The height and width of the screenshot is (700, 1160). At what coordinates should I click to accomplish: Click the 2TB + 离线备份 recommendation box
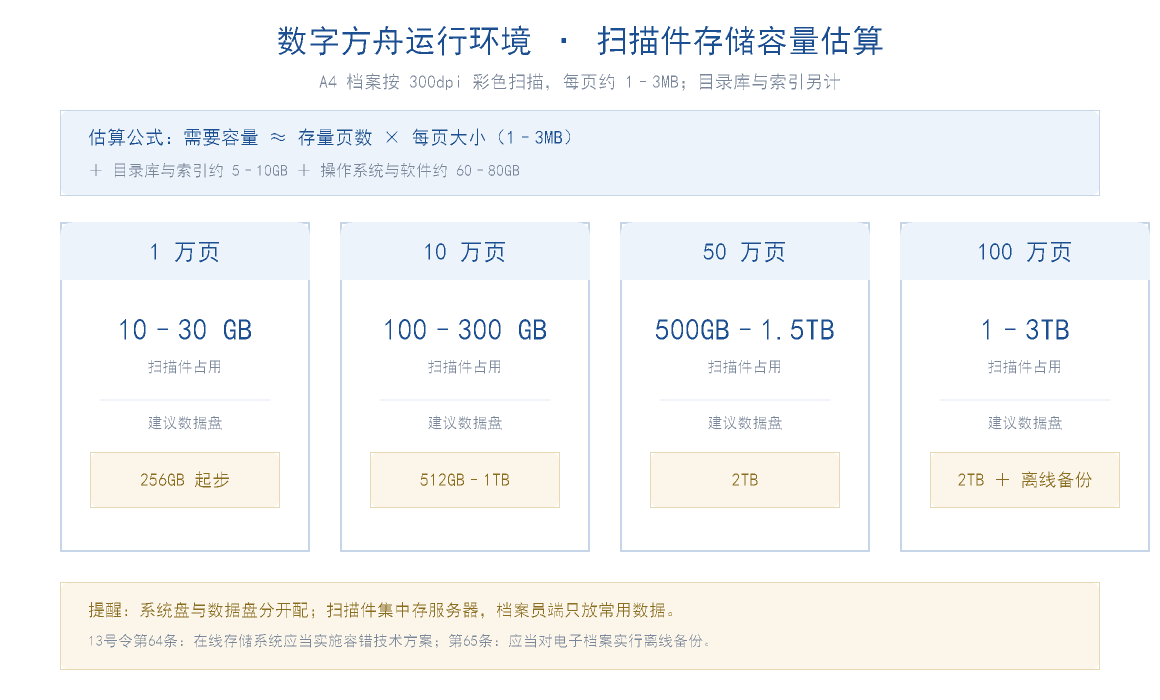(1025, 480)
